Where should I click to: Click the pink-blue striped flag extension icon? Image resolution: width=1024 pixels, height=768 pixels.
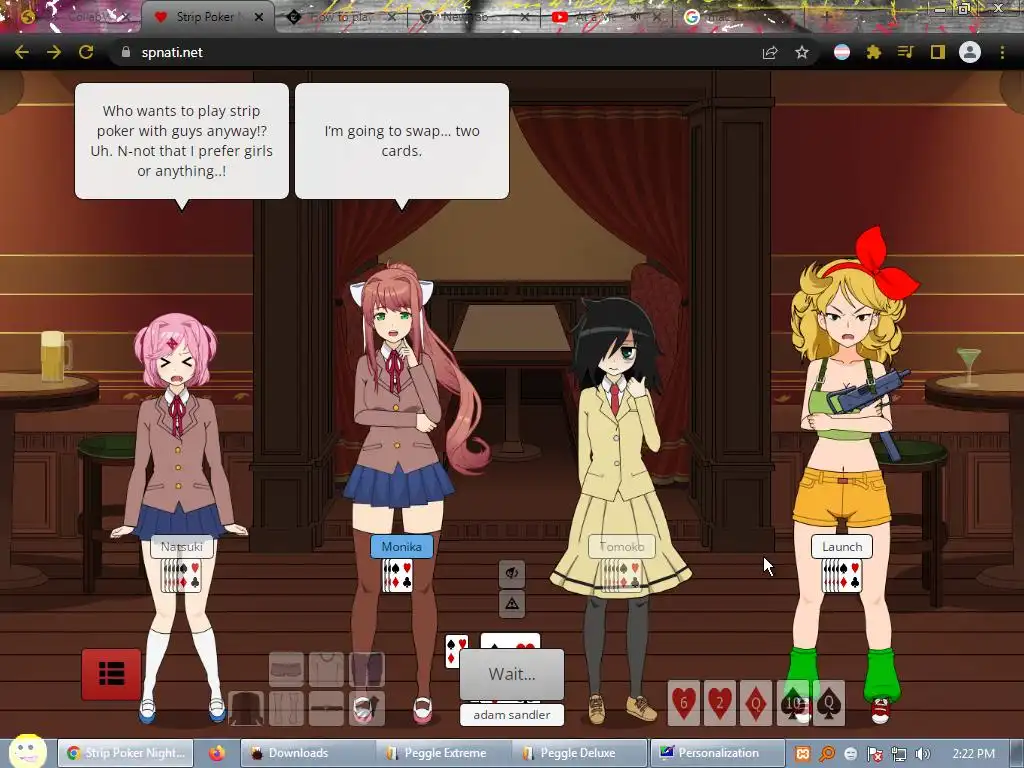[842, 52]
